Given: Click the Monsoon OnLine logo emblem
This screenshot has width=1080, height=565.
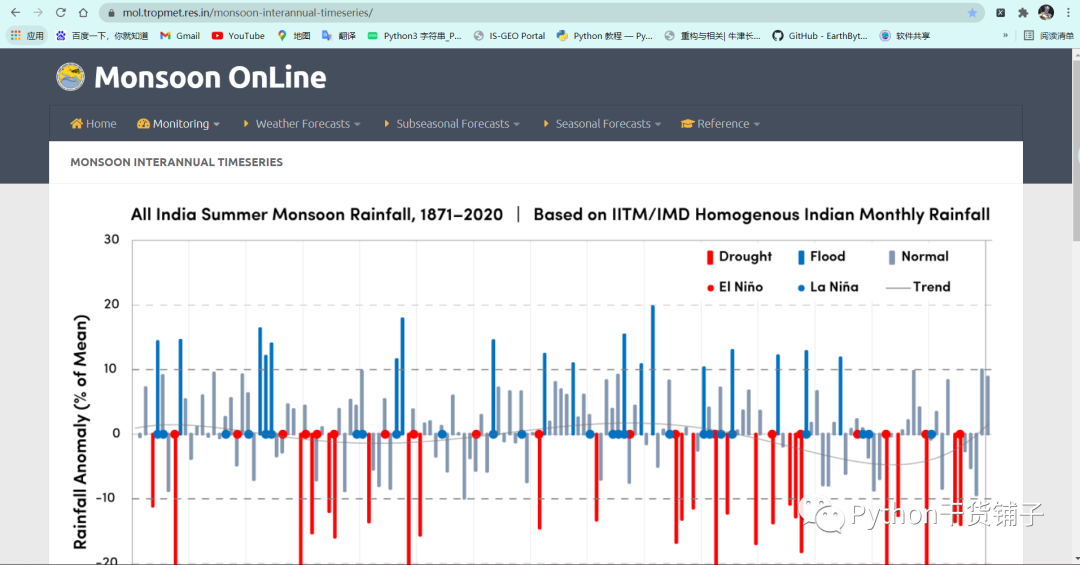Looking at the screenshot, I should click(70, 77).
